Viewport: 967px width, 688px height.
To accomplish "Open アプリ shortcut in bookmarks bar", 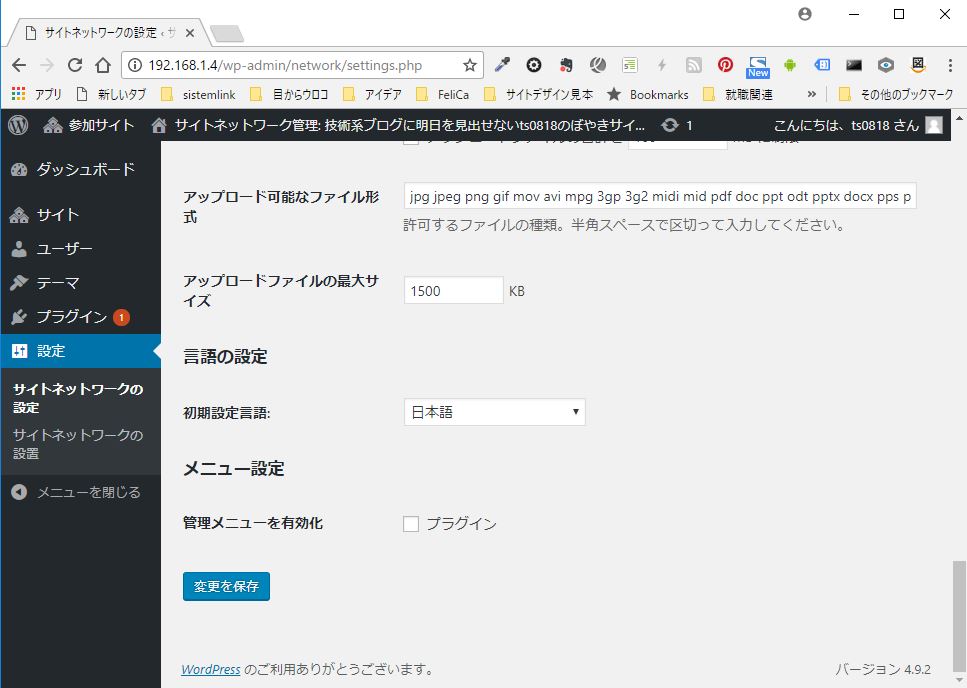I will (37, 94).
